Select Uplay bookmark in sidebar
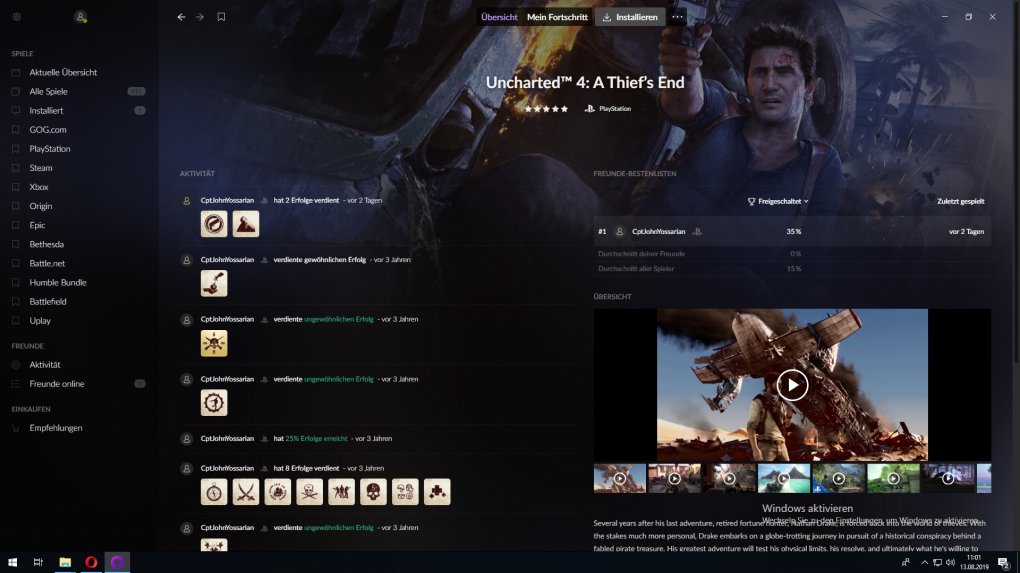Image resolution: width=1020 pixels, height=573 pixels. click(40, 321)
